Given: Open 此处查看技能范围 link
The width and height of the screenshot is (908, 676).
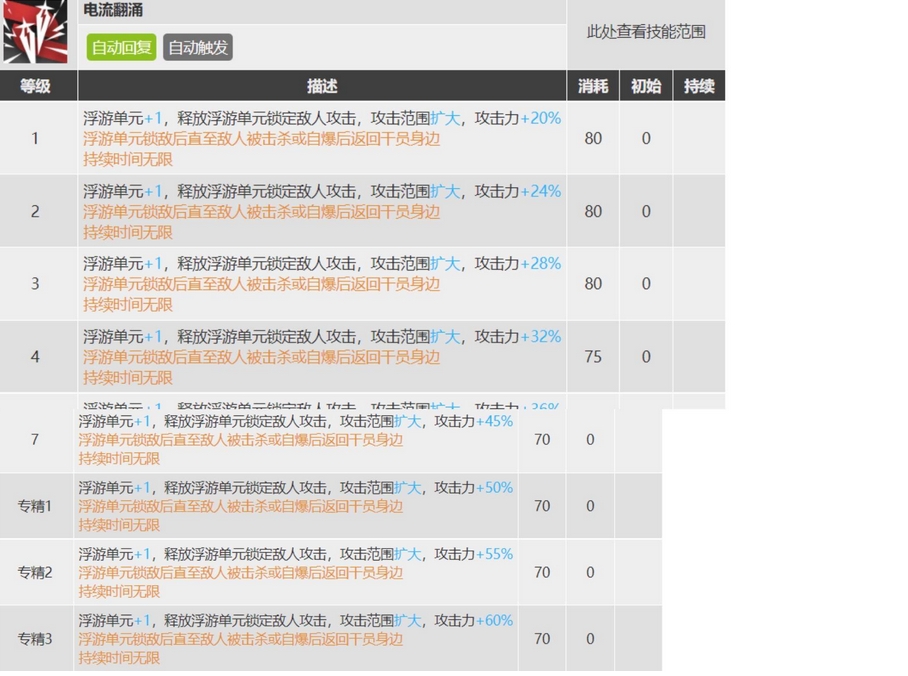Looking at the screenshot, I should tap(646, 32).
